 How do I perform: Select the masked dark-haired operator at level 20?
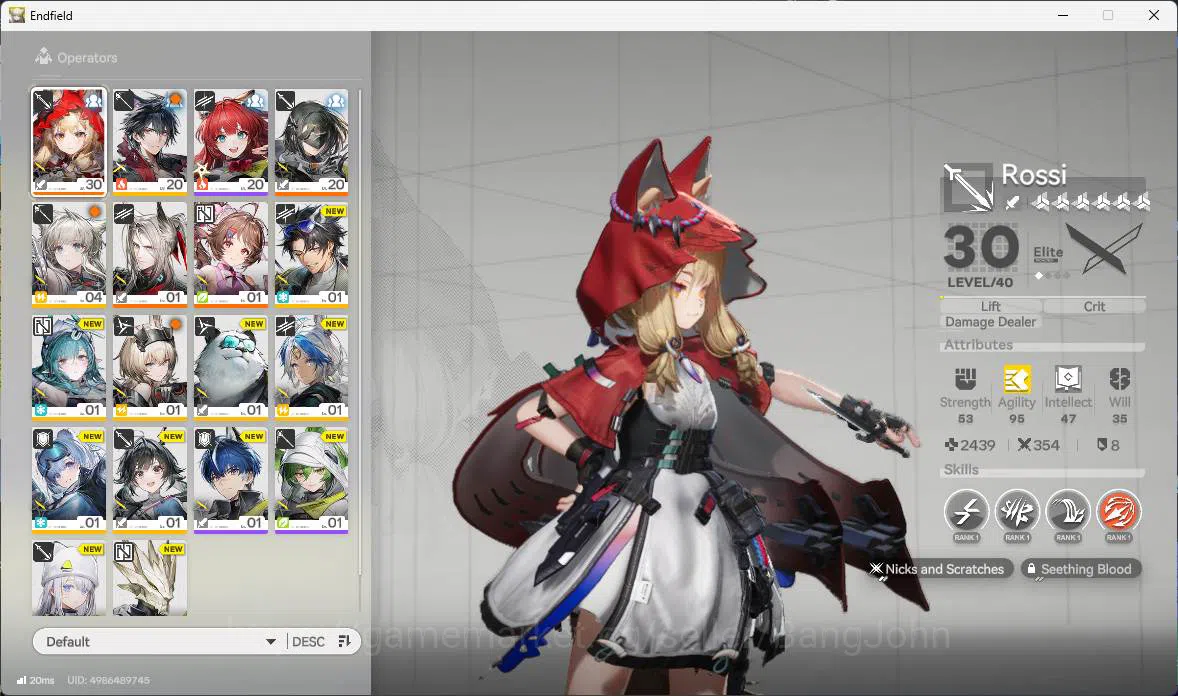pyautogui.click(x=311, y=141)
